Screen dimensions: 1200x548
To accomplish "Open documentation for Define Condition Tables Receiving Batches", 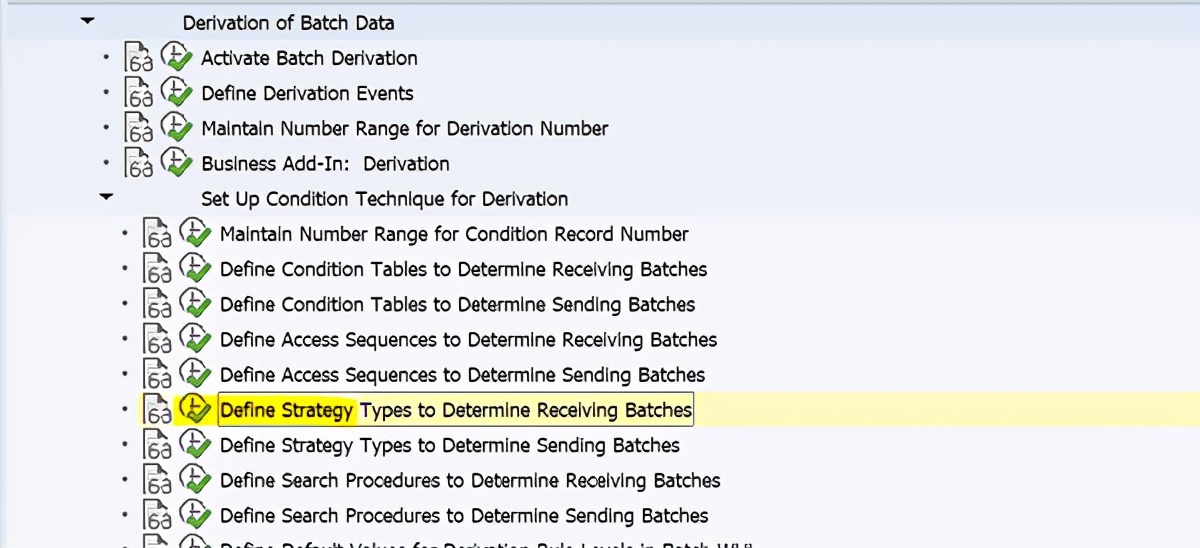I will [158, 270].
